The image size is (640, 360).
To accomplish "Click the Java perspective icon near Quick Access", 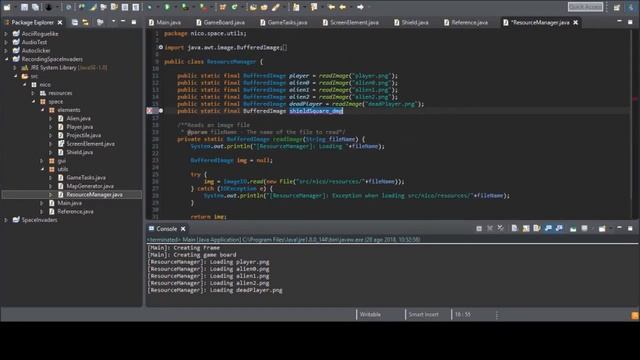I will [x=631, y=7].
